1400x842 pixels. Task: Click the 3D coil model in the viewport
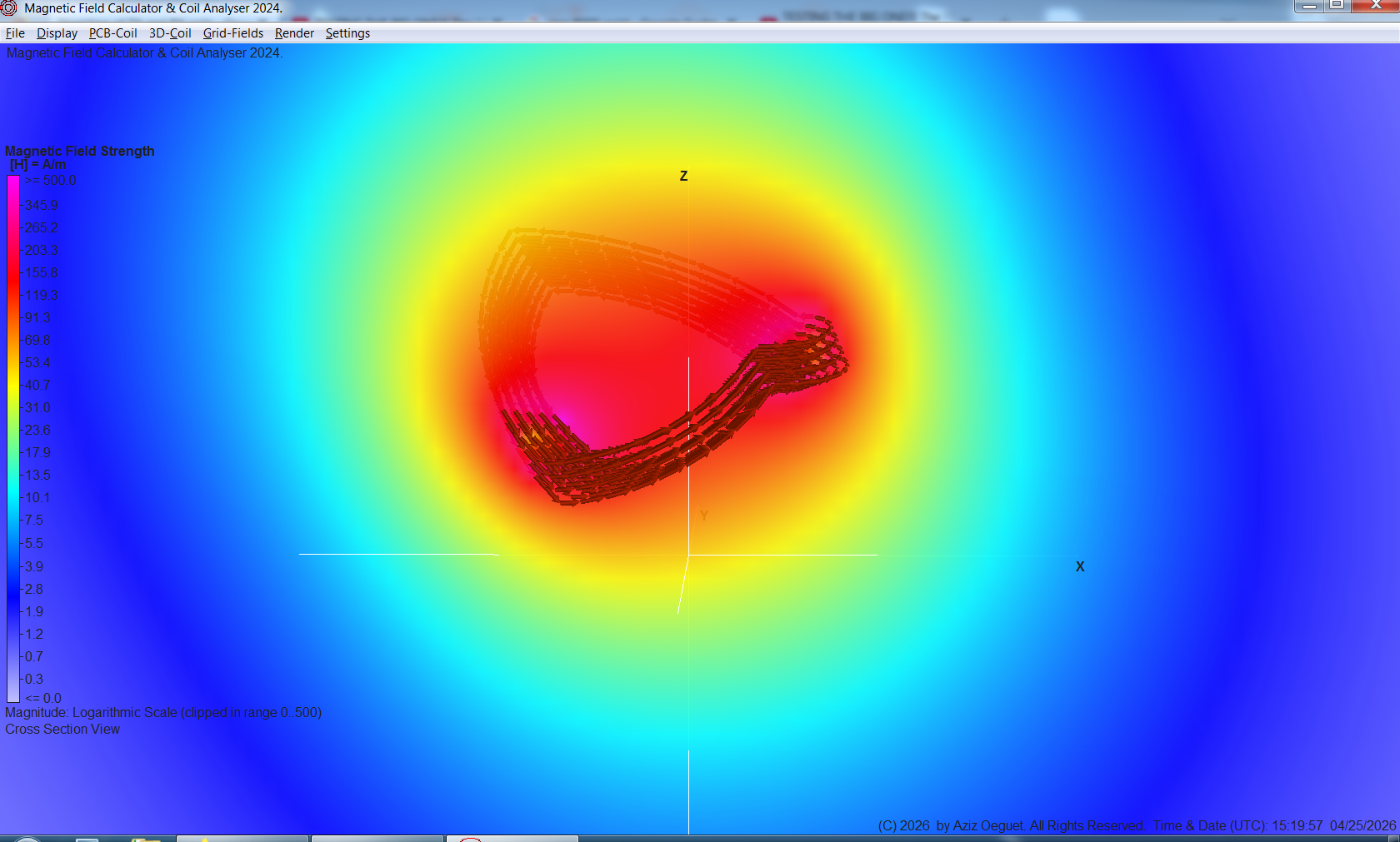pyautogui.click(x=662, y=366)
